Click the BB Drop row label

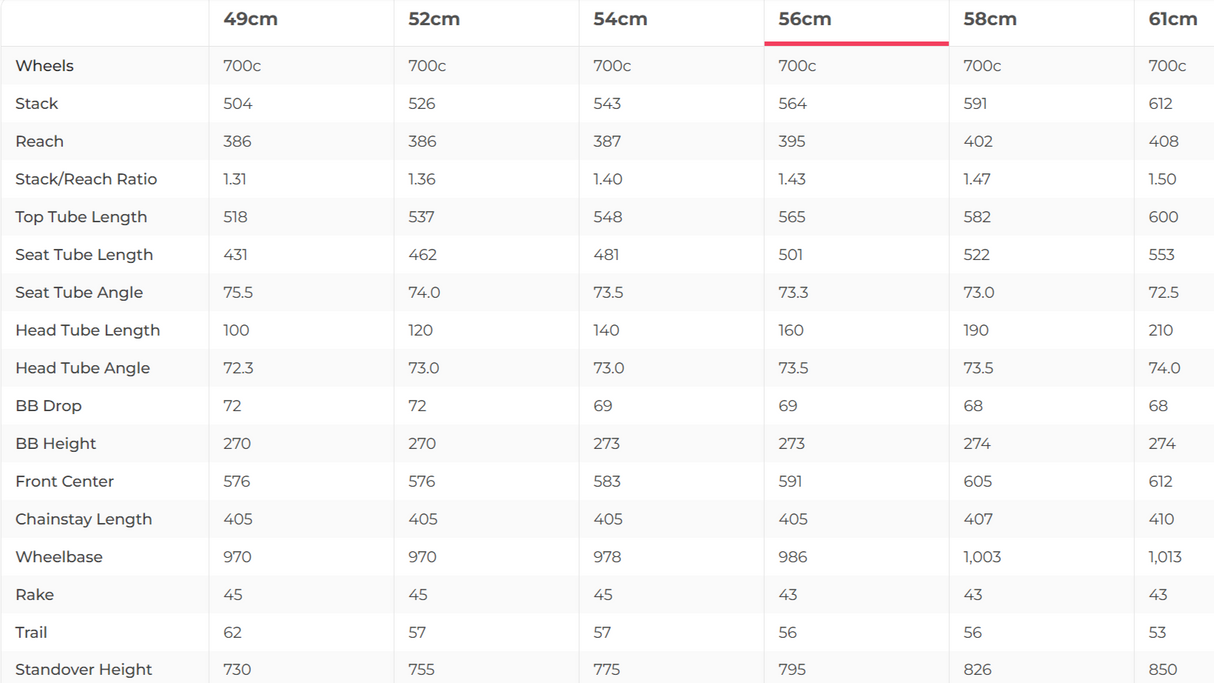pyautogui.click(x=48, y=406)
